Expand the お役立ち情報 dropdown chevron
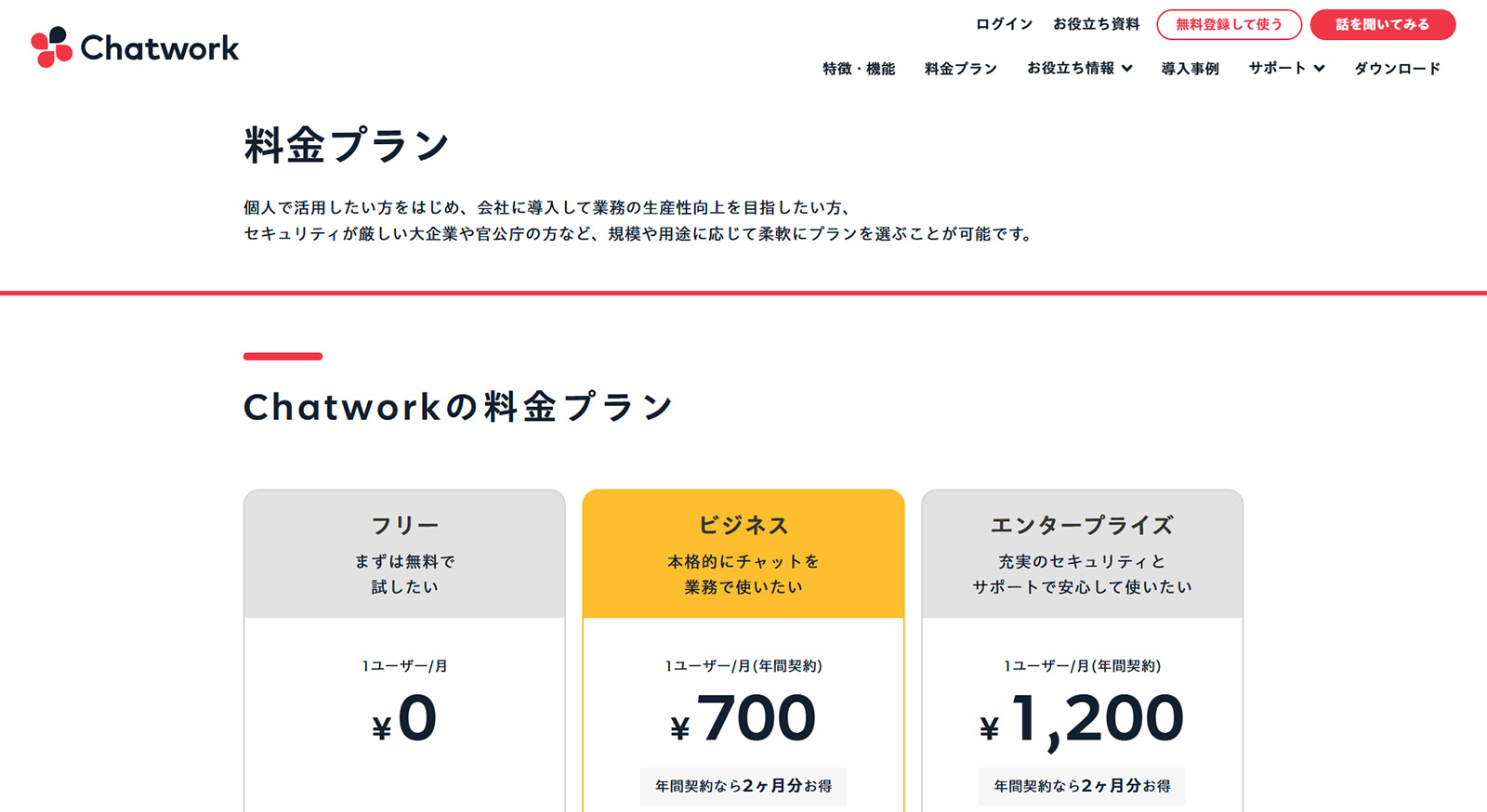The height and width of the screenshot is (812, 1487). 1127,69
